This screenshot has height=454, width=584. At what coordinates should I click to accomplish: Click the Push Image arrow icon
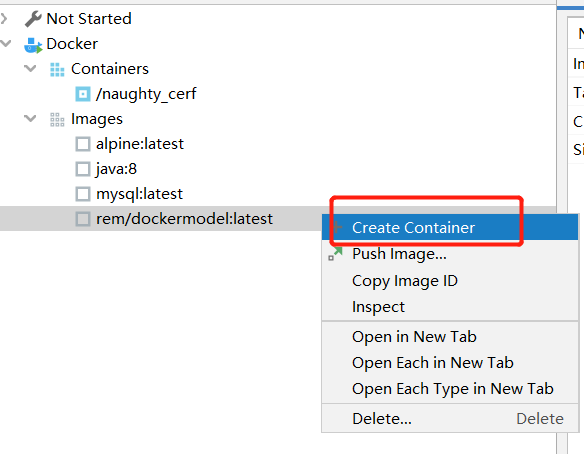click(x=335, y=254)
